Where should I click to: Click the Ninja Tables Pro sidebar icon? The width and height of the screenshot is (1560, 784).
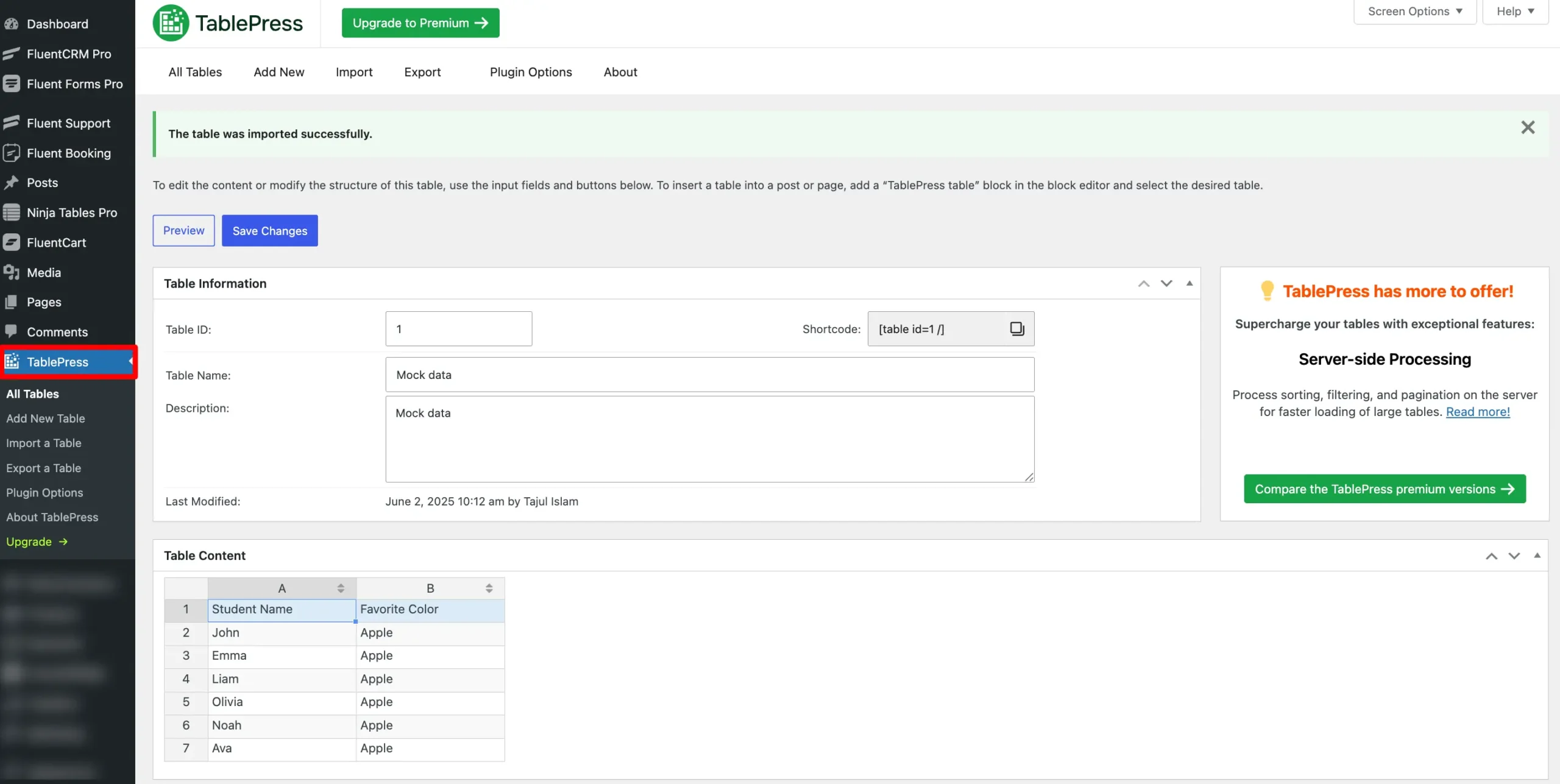[x=11, y=212]
